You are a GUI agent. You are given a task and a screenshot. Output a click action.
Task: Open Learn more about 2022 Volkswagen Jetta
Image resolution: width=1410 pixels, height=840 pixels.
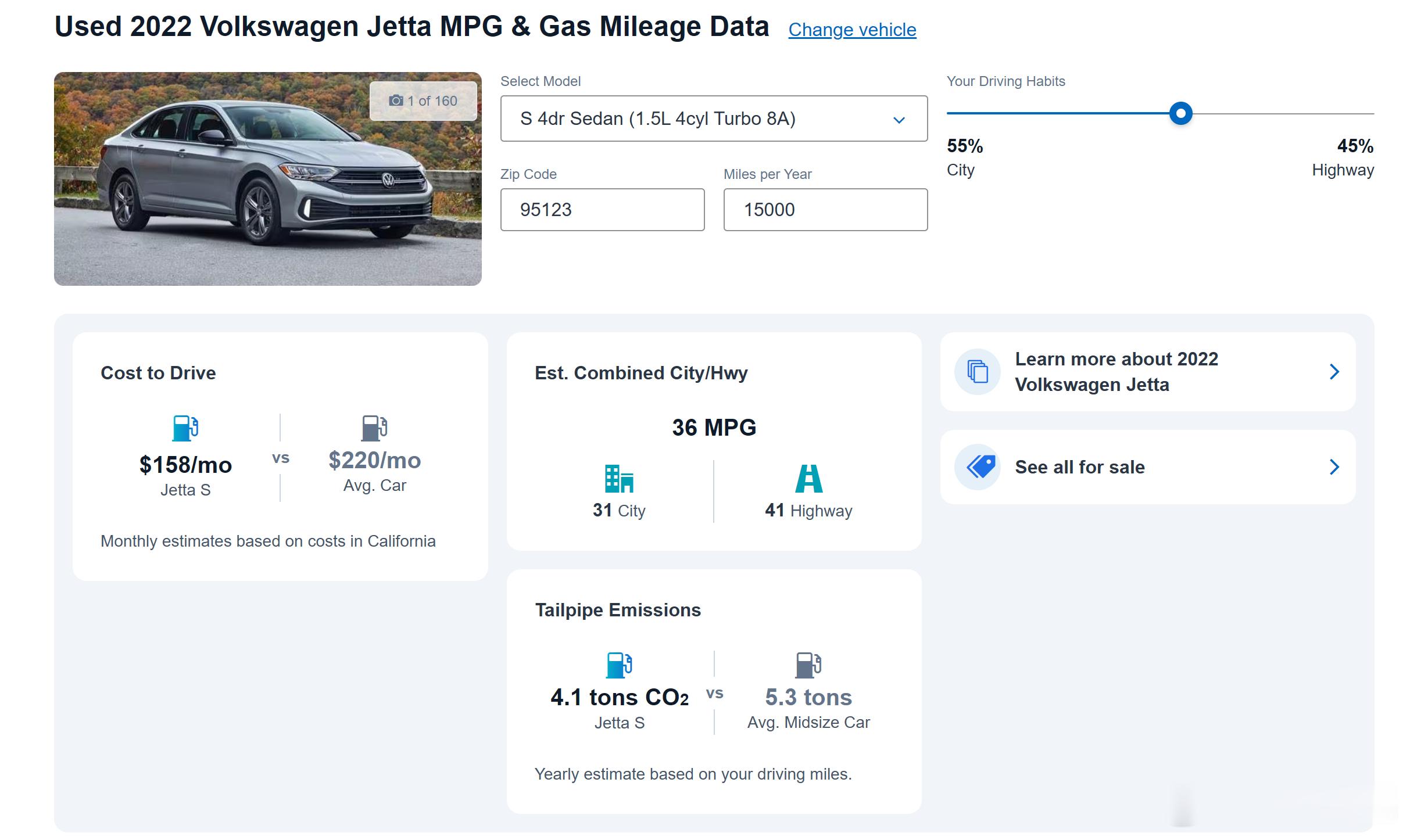coord(1148,372)
